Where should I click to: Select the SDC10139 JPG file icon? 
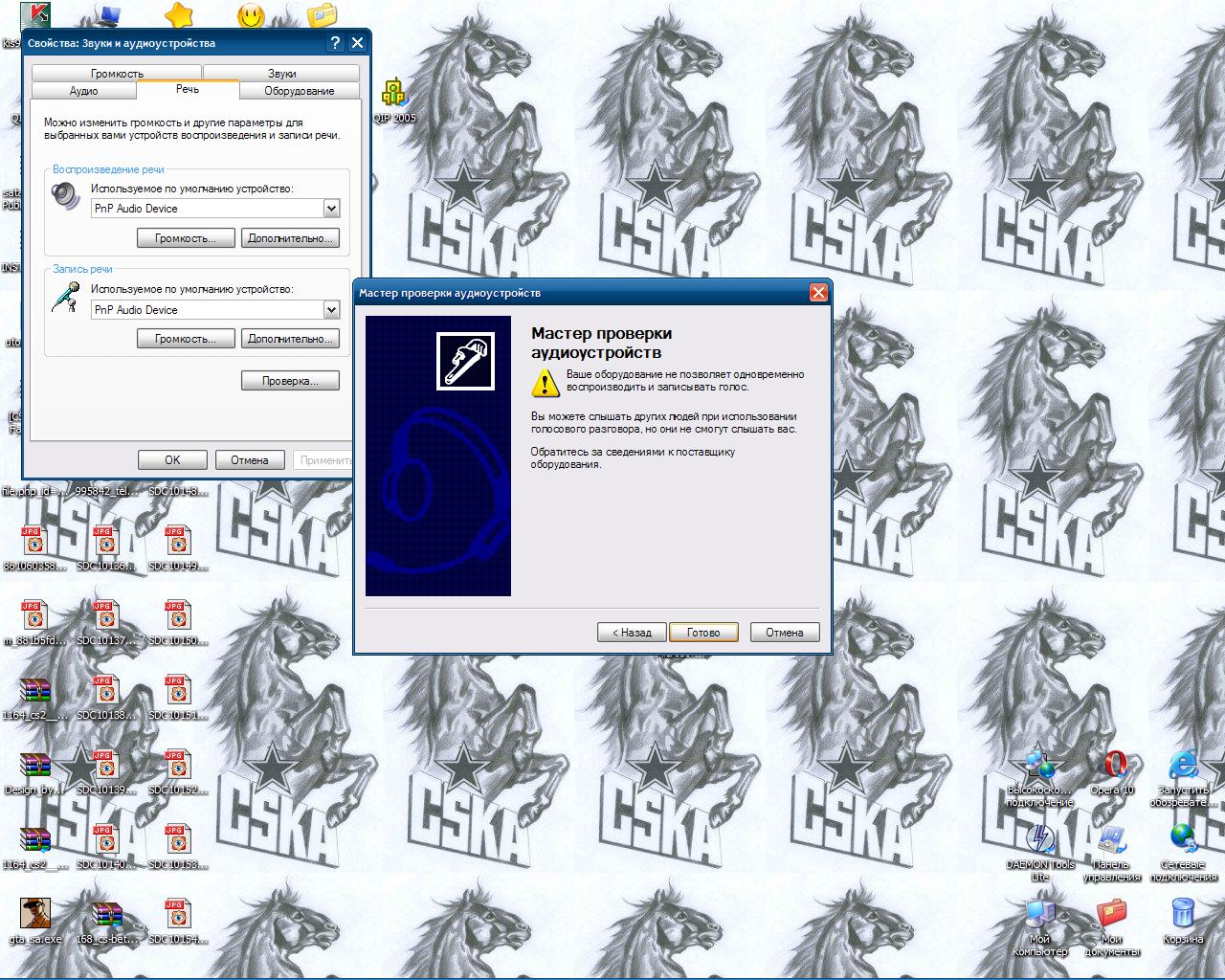[106, 766]
